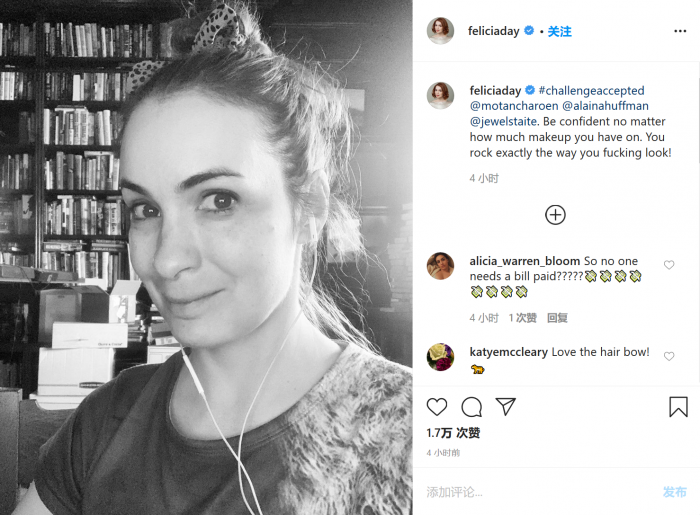Open the three-dot more options menu

click(680, 31)
